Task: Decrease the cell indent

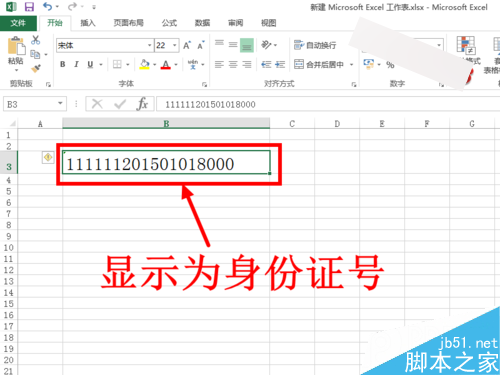Action: tap(266, 64)
